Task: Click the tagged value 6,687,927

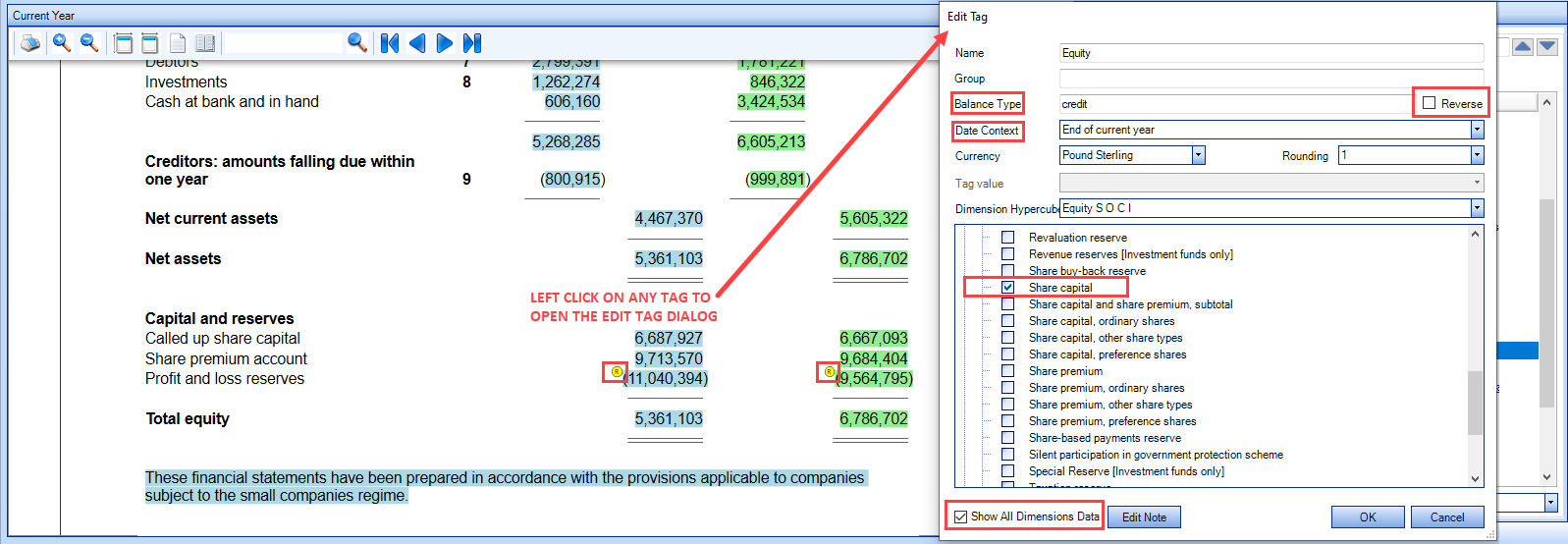Action: click(669, 338)
